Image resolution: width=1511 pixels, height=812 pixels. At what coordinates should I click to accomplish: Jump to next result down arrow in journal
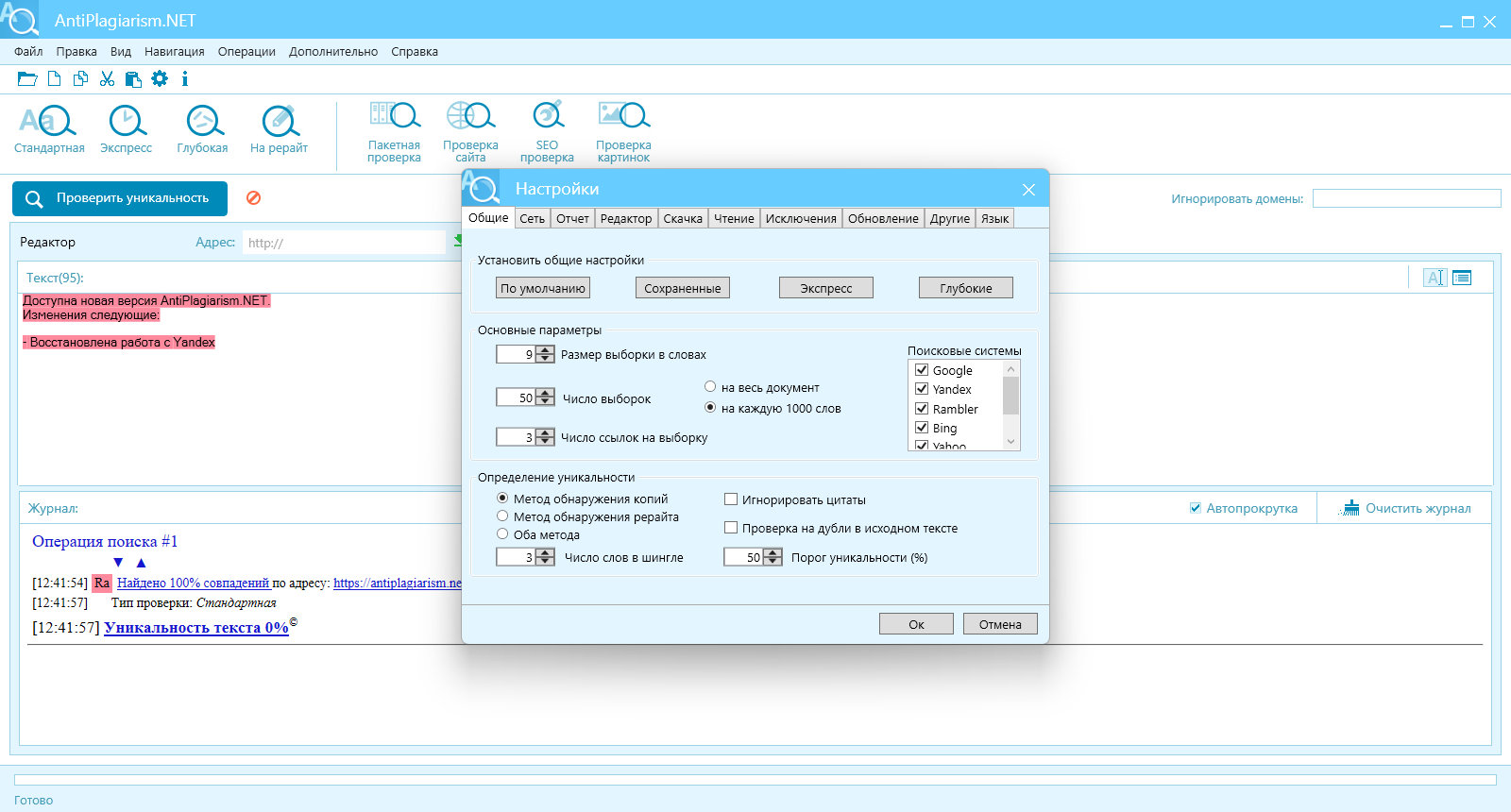118,563
